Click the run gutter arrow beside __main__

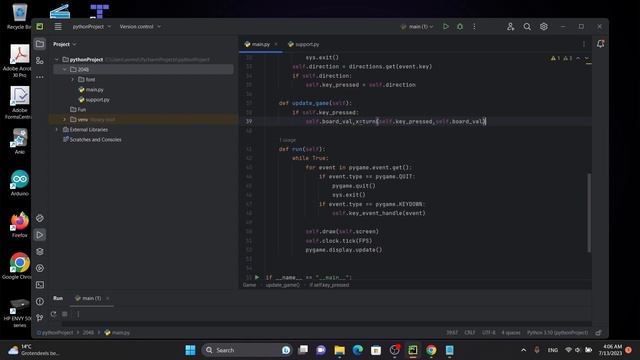pyautogui.click(x=257, y=278)
